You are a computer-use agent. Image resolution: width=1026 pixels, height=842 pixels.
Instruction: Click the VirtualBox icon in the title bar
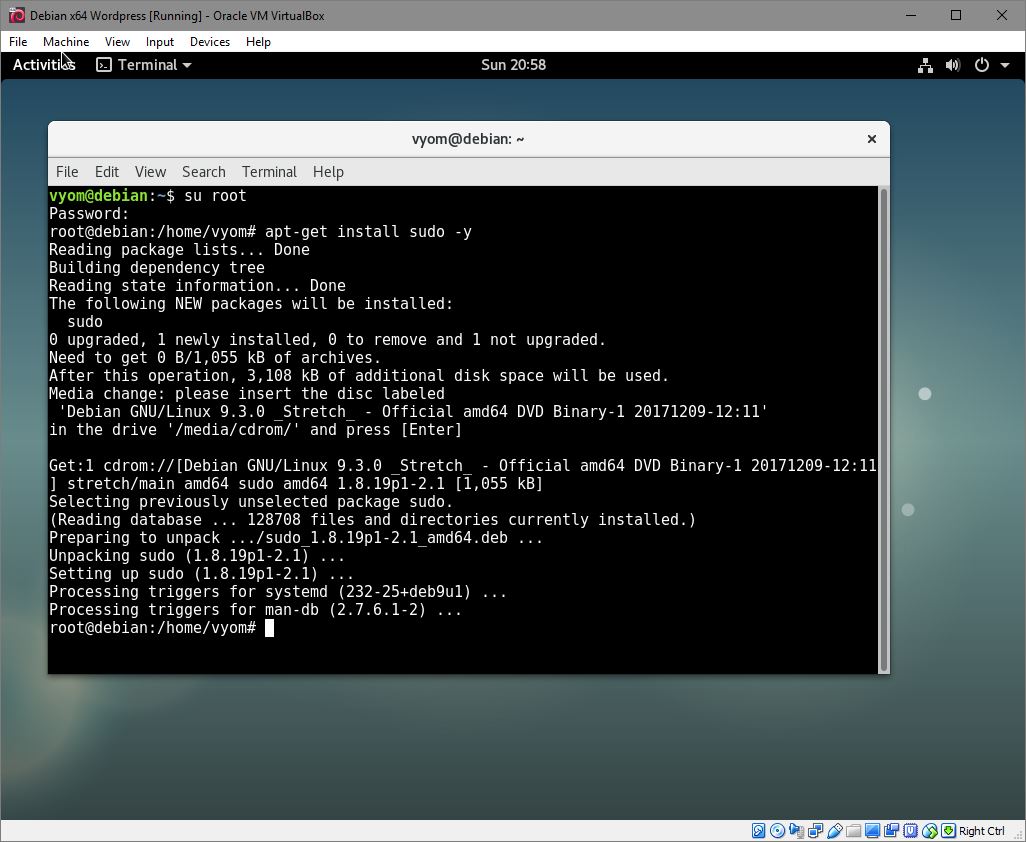click(x=16, y=15)
